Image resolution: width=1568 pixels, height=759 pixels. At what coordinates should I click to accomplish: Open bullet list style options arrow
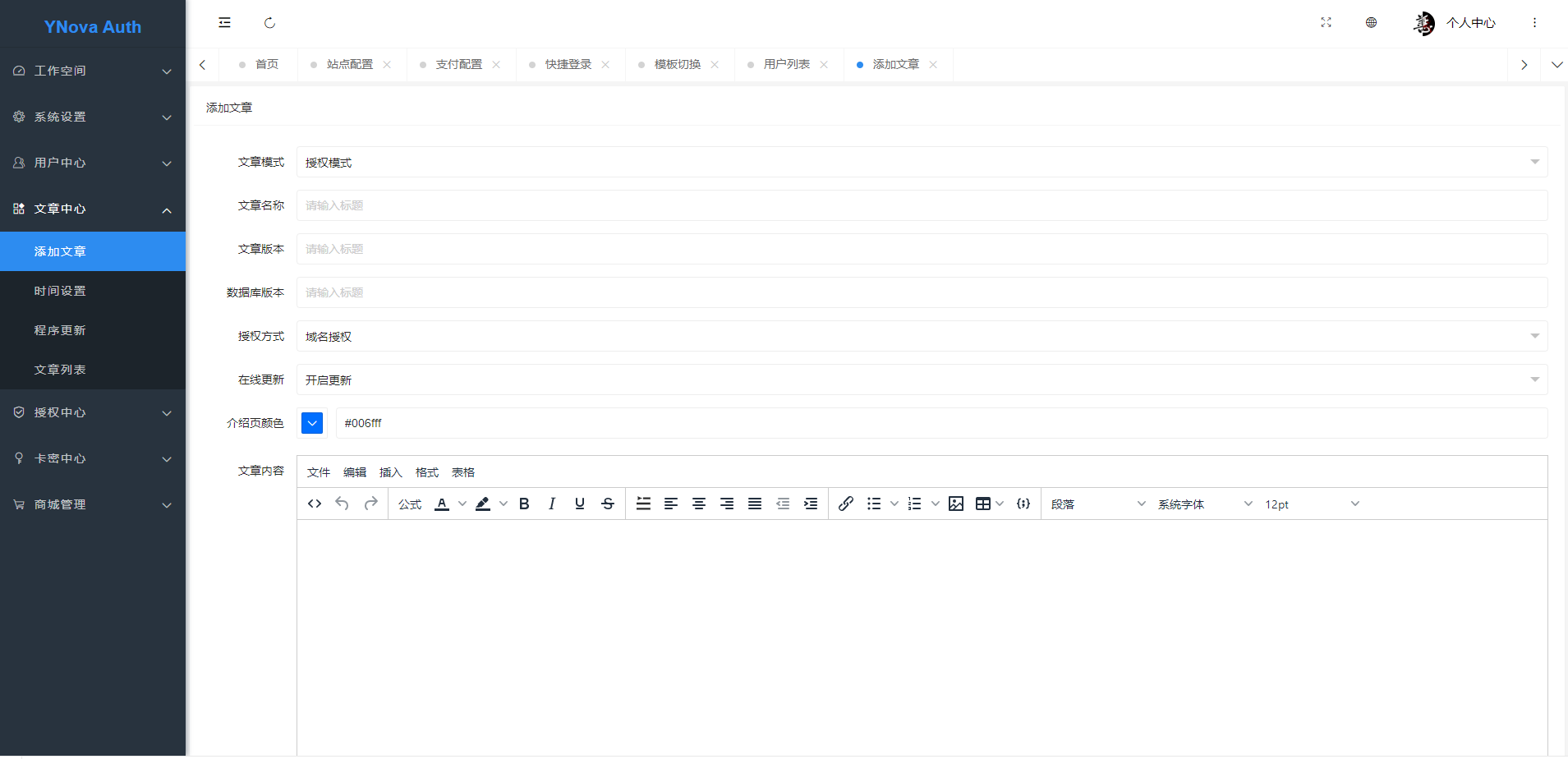(894, 504)
